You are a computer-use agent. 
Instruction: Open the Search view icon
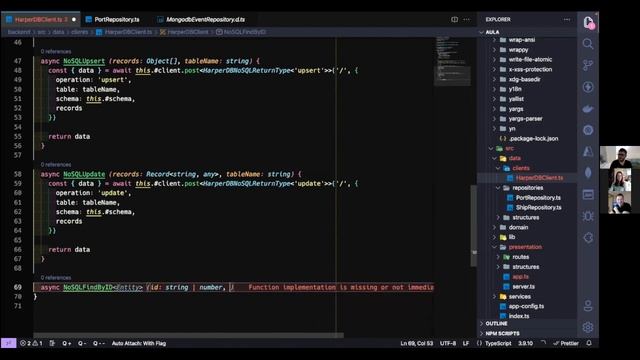coord(588,44)
